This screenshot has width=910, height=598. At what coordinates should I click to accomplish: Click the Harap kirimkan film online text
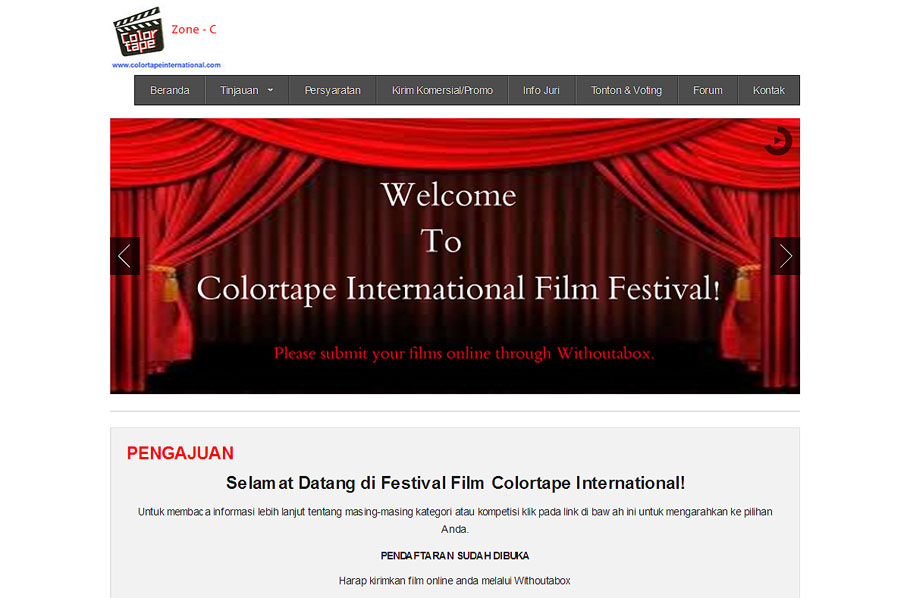(x=455, y=581)
